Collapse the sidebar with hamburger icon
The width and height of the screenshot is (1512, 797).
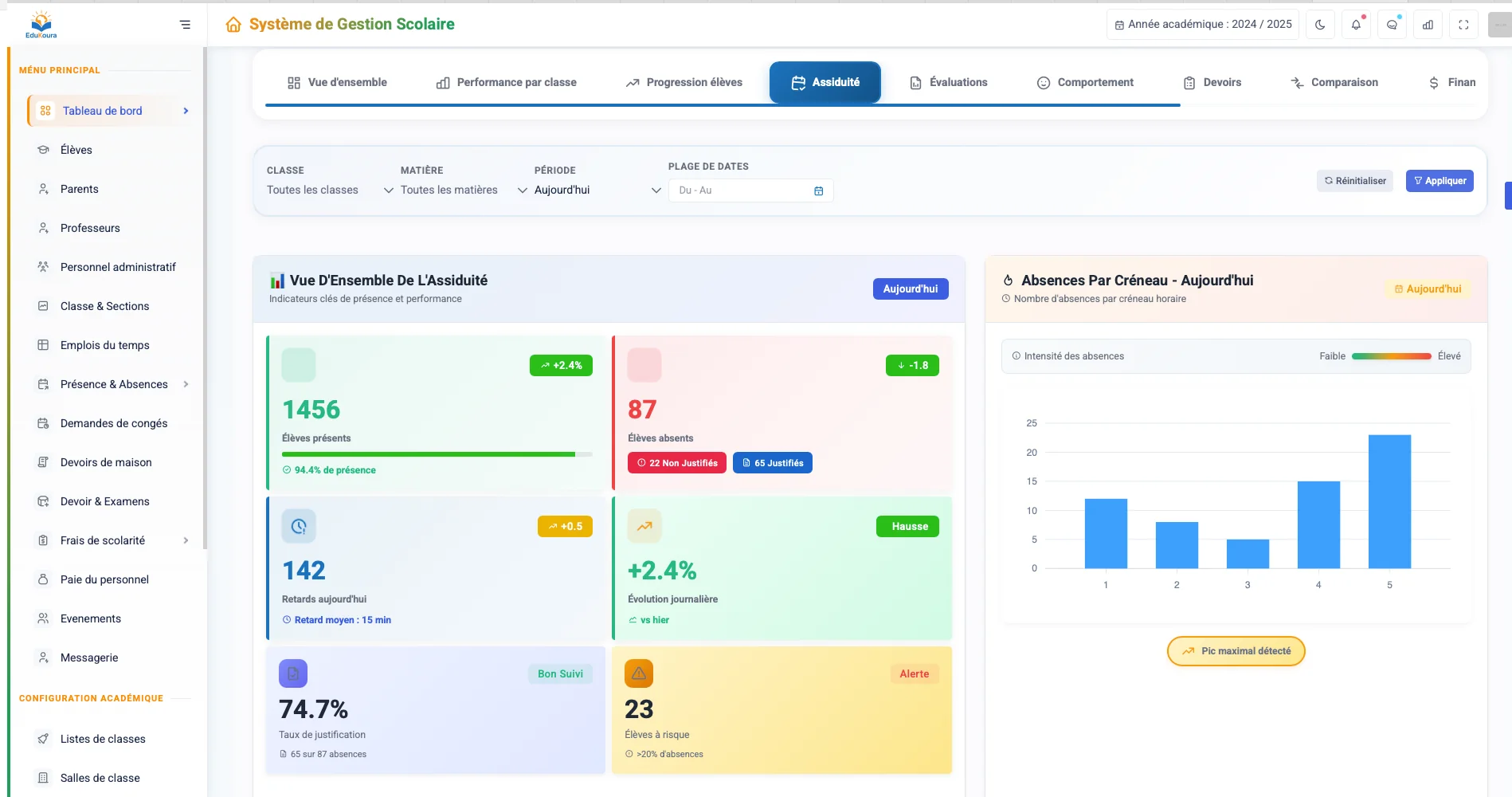point(185,25)
